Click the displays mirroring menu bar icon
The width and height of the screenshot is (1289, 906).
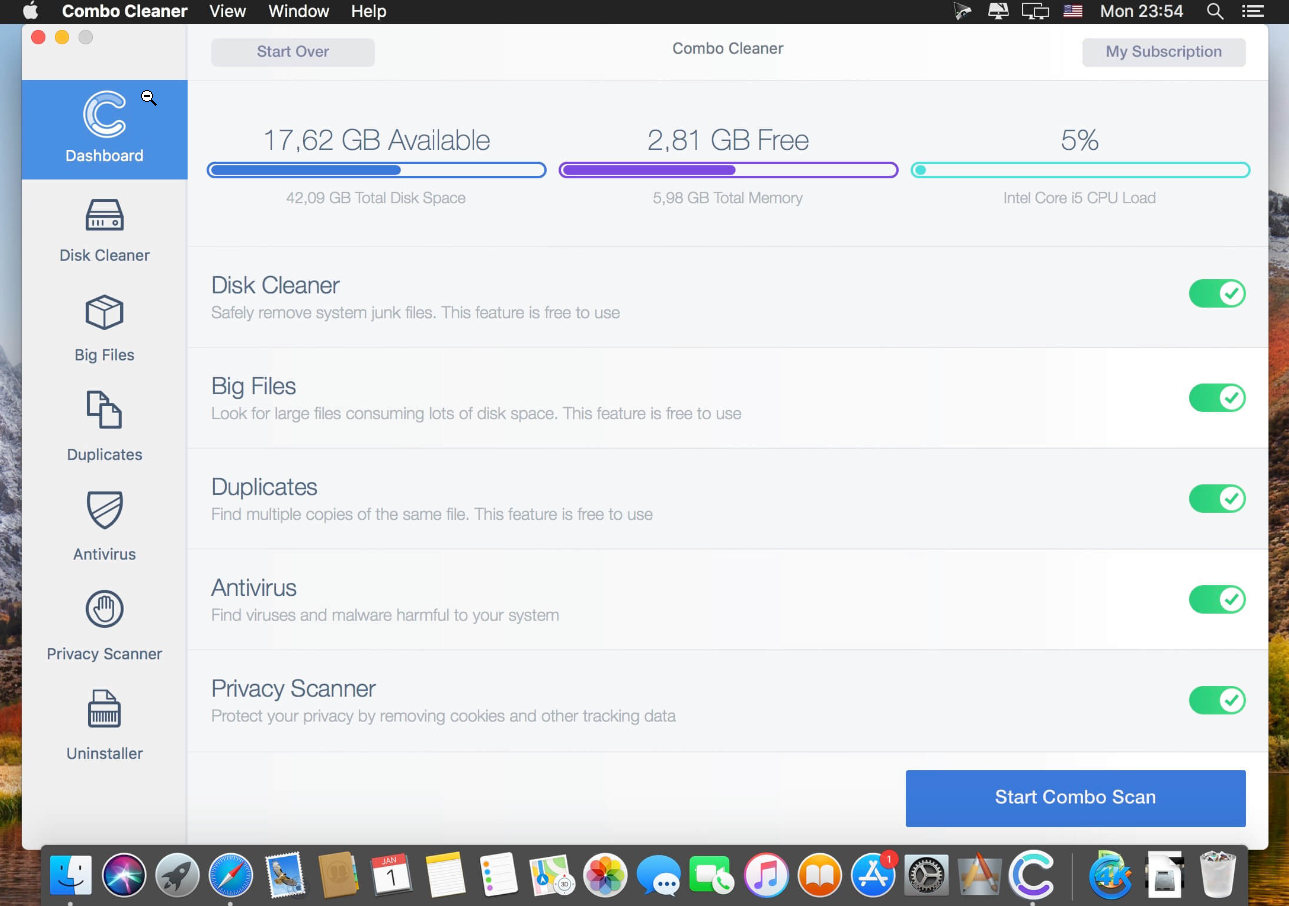click(x=1035, y=11)
